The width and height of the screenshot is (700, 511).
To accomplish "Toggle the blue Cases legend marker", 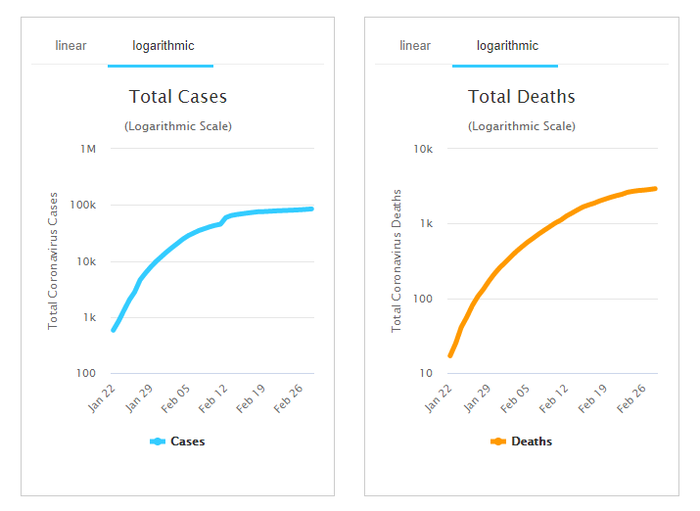I will pyautogui.click(x=157, y=441).
